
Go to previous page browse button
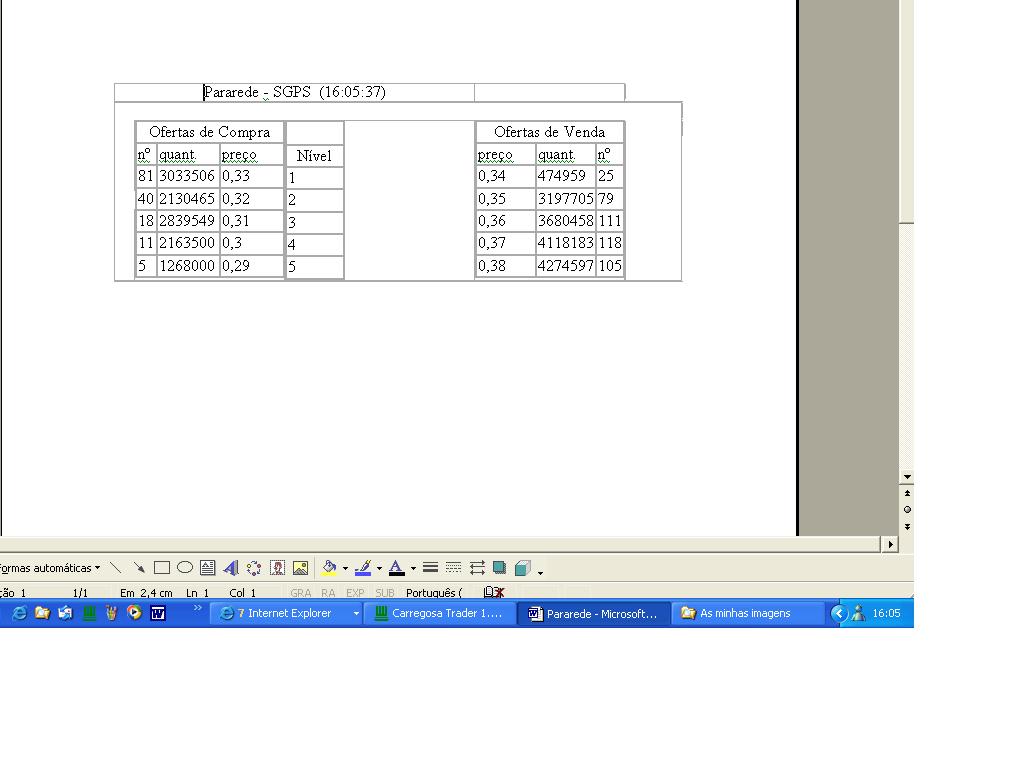(907, 493)
